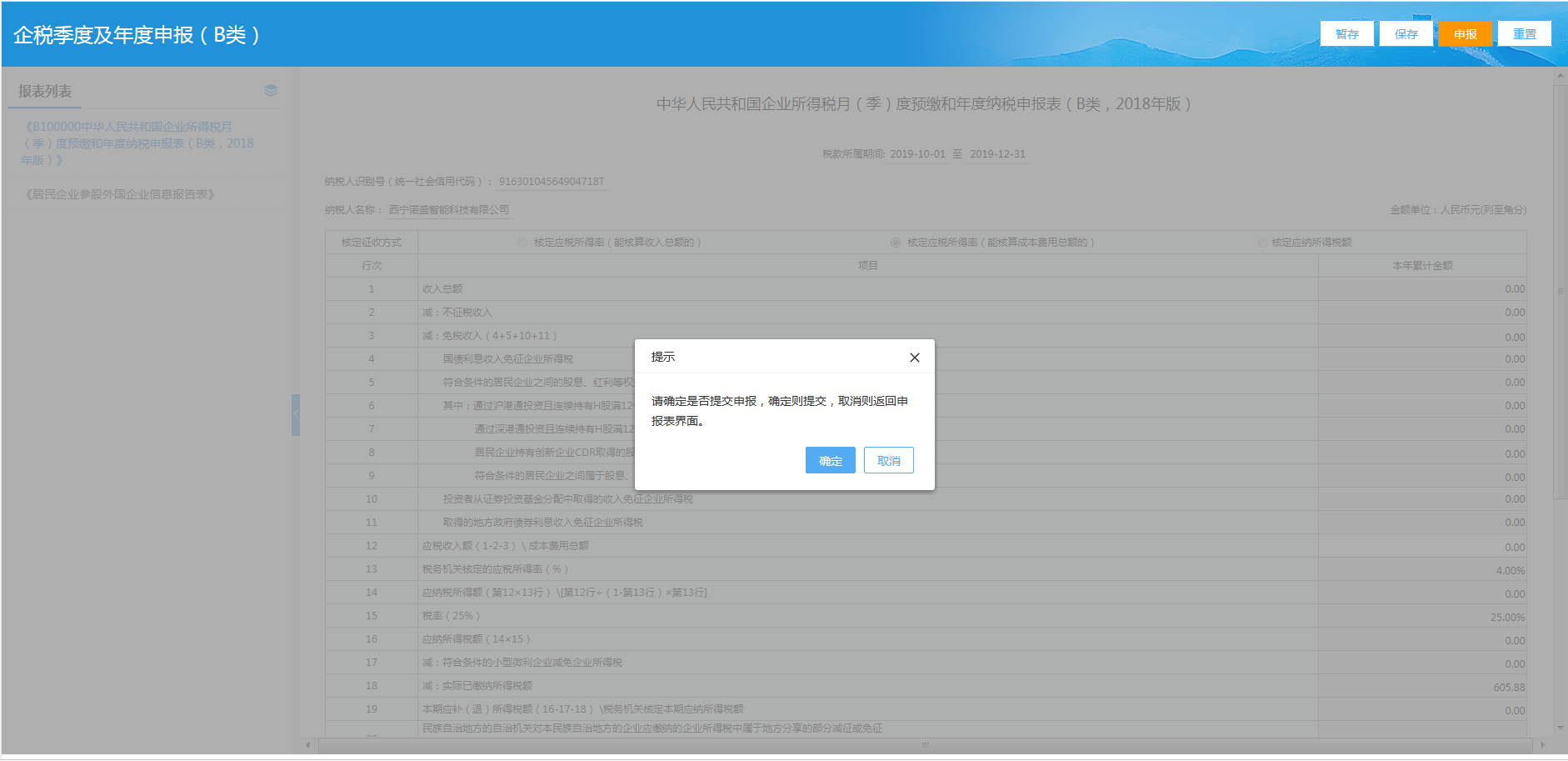Image resolution: width=1568 pixels, height=761 pixels.
Task: Collapse the report list sidebar panel
Action: click(295, 413)
